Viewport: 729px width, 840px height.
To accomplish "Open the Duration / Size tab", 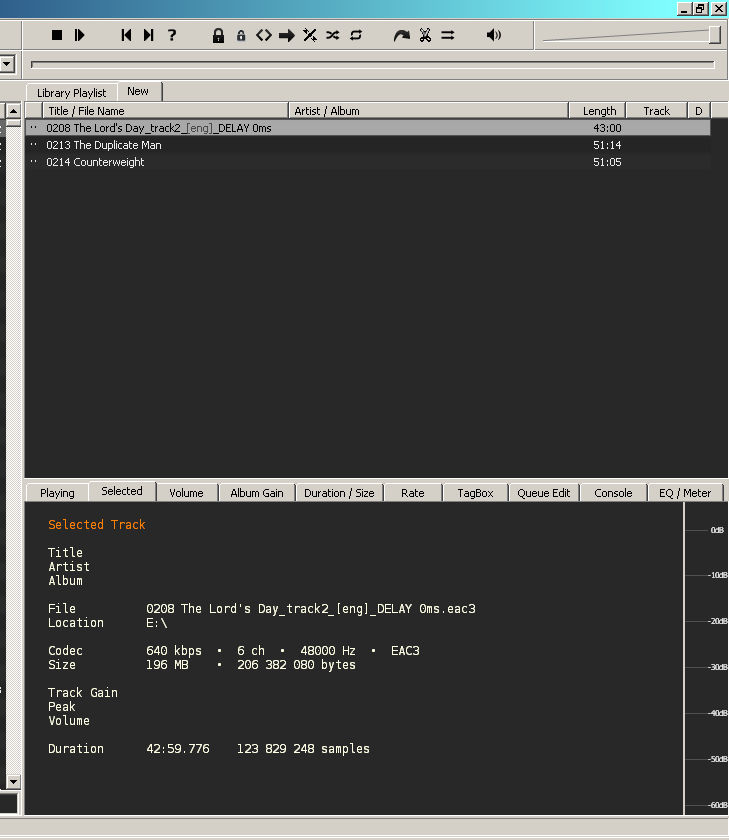I will point(339,493).
